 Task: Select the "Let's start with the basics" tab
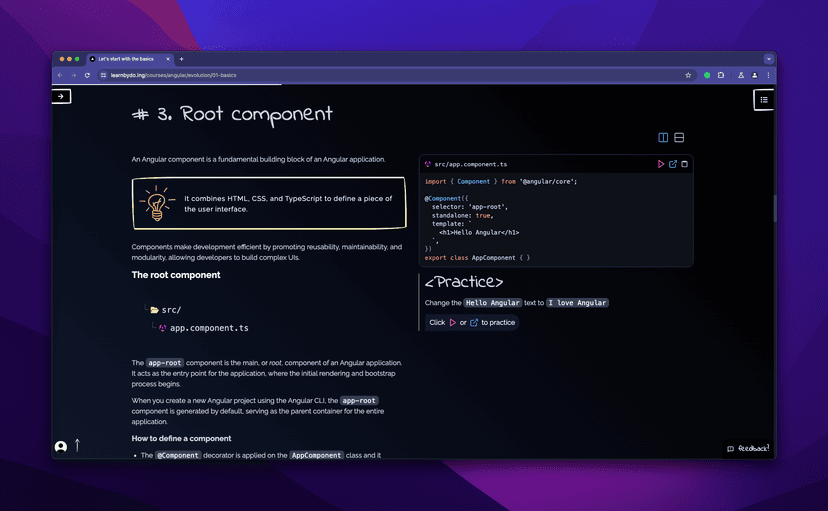(x=129, y=59)
